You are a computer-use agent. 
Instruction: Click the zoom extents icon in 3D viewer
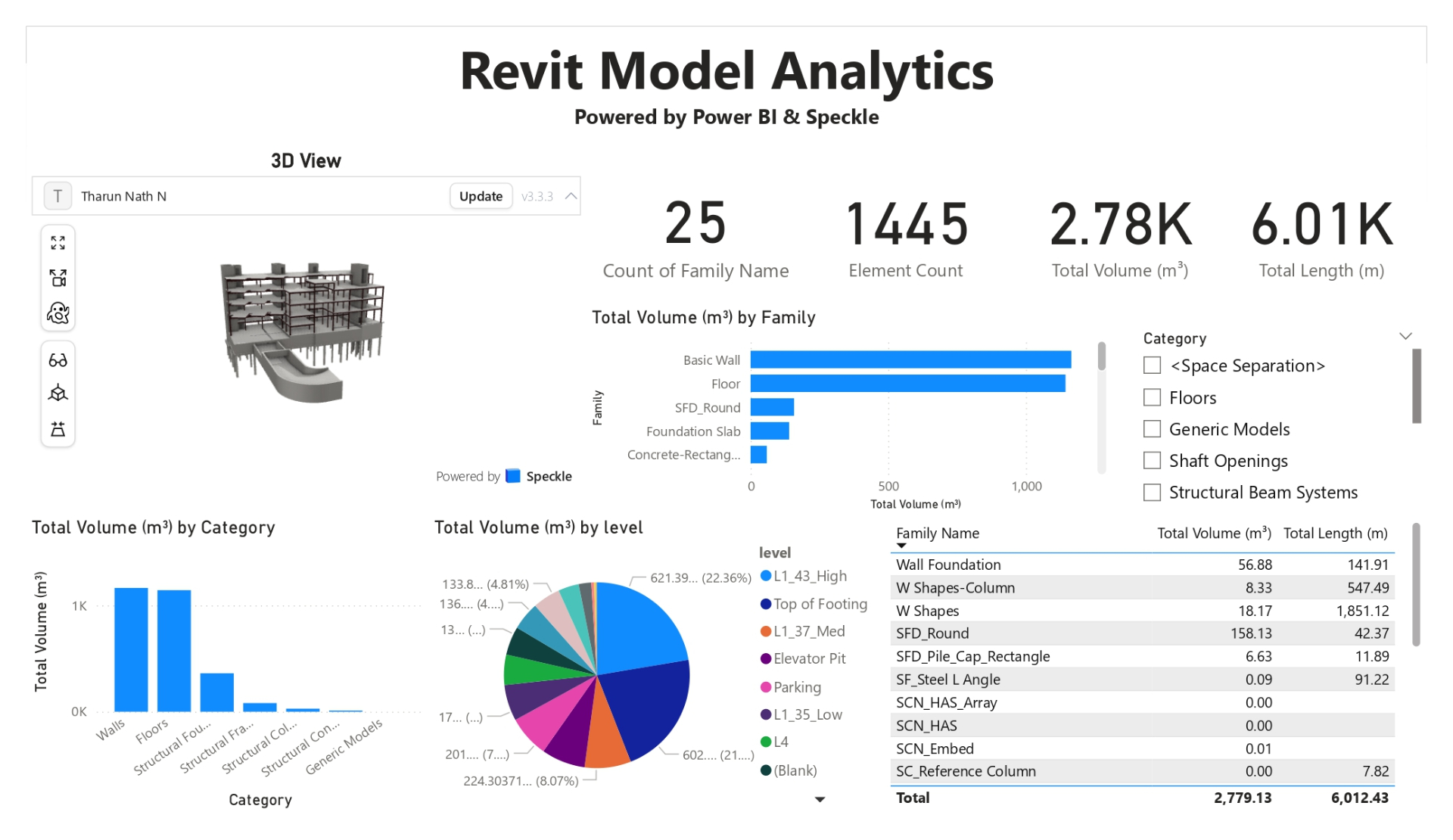[x=58, y=243]
